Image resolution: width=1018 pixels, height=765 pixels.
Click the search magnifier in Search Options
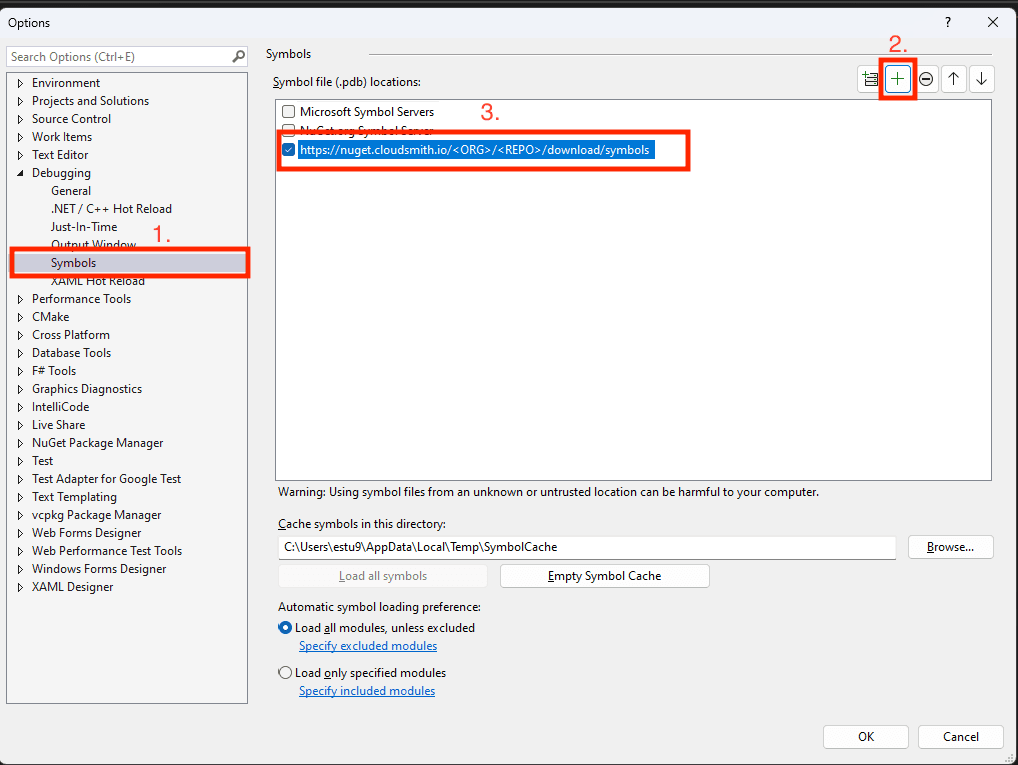click(x=238, y=56)
